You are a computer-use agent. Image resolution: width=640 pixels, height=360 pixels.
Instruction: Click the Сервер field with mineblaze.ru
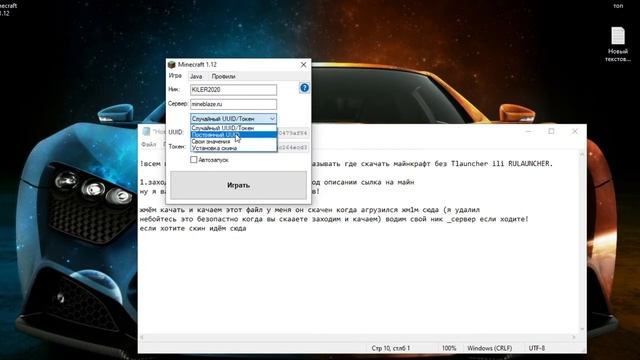pyautogui.click(x=233, y=104)
